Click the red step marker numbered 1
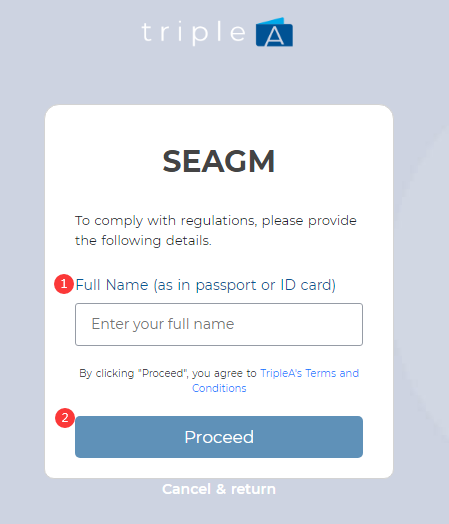 coord(64,284)
